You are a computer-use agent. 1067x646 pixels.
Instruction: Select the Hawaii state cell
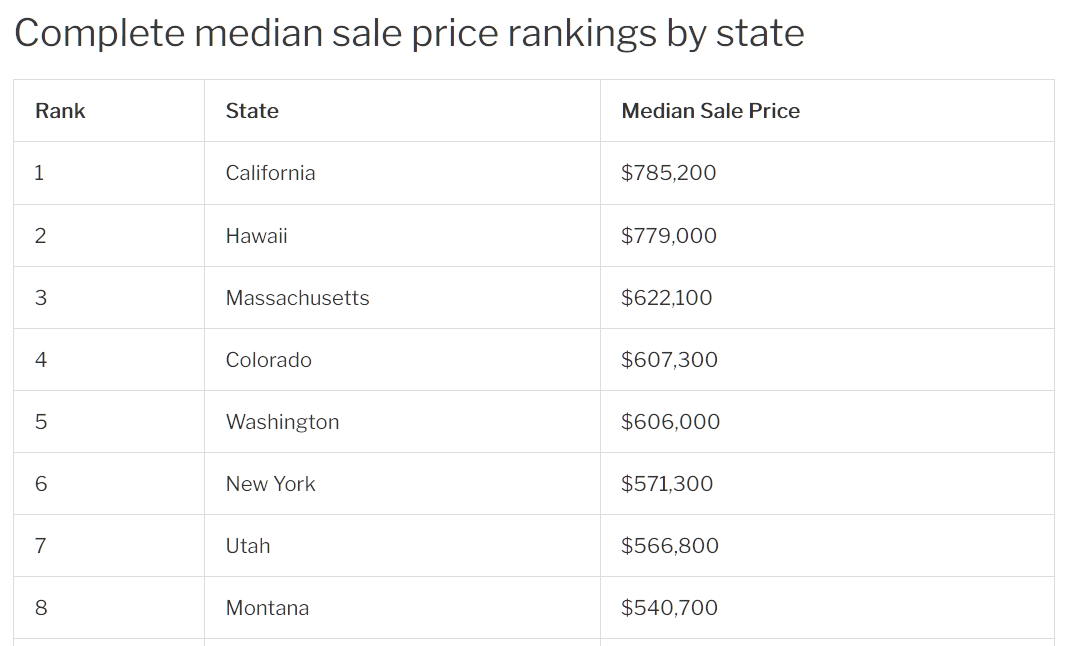(256, 236)
